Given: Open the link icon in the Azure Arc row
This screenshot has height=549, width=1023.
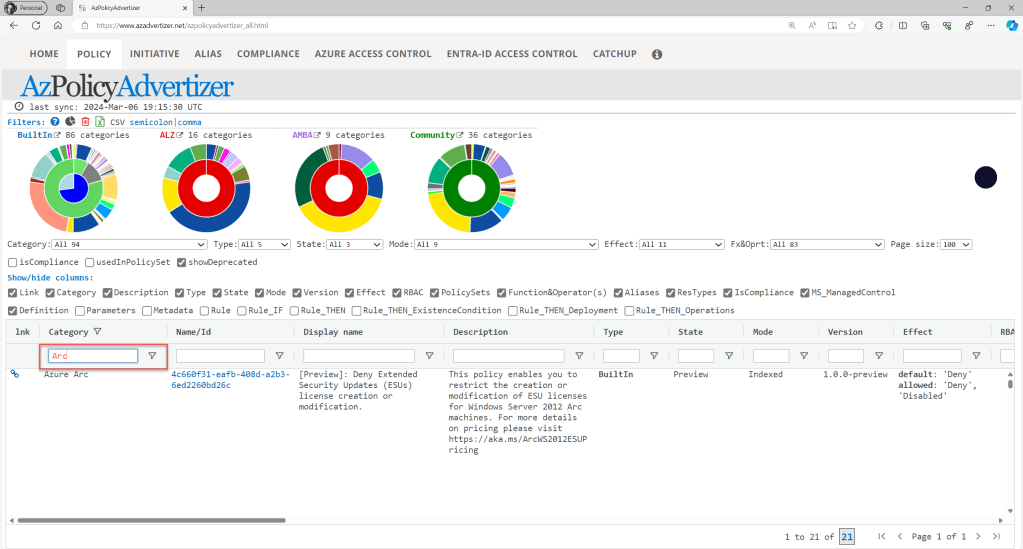Looking at the screenshot, I should click(15, 374).
